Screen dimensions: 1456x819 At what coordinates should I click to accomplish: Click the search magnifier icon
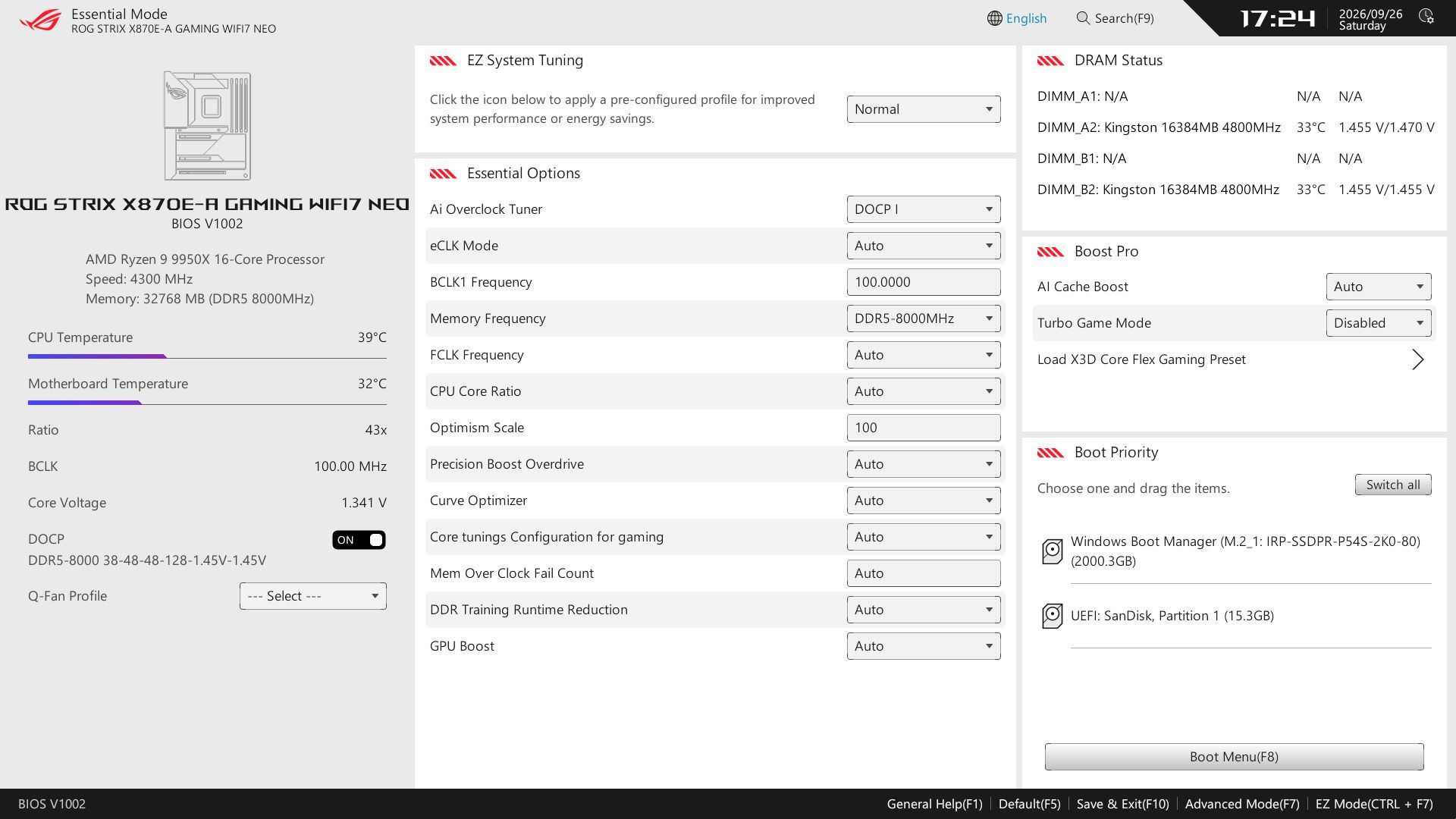coord(1083,18)
